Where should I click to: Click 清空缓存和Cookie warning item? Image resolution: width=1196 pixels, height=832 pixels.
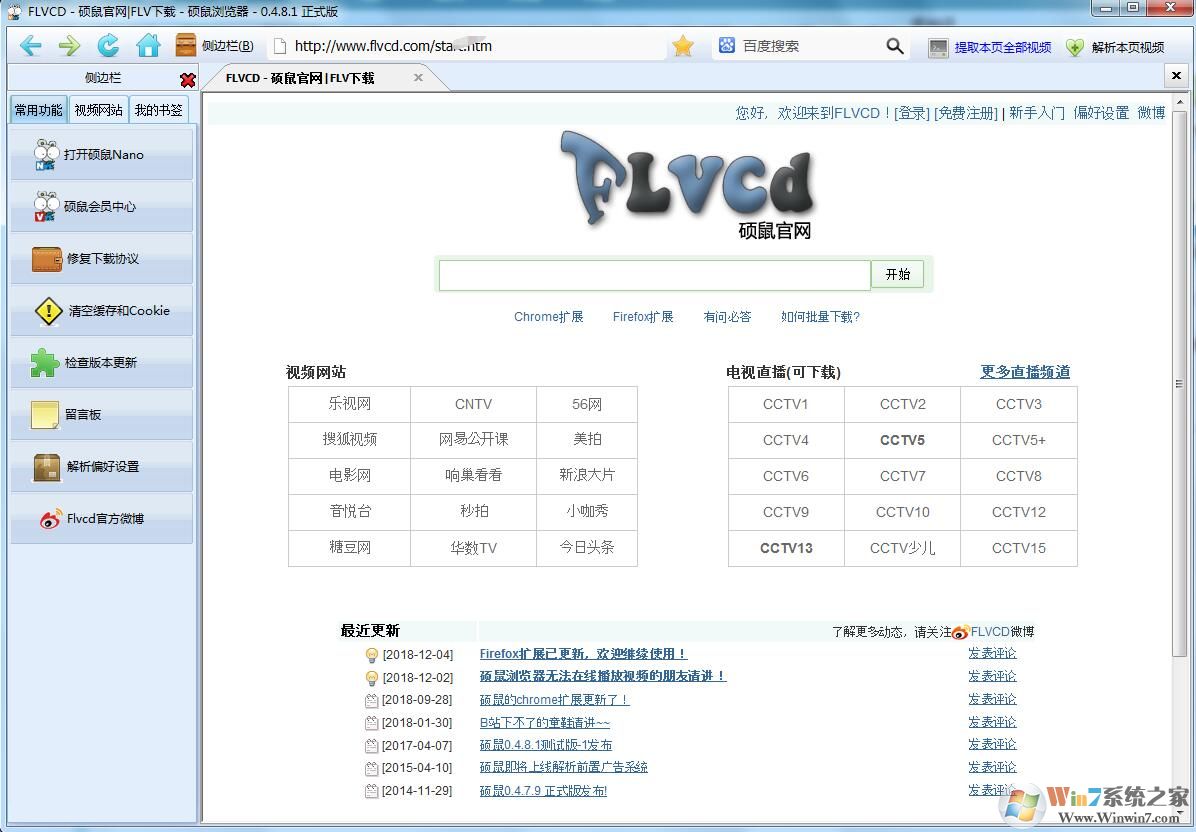coord(102,311)
